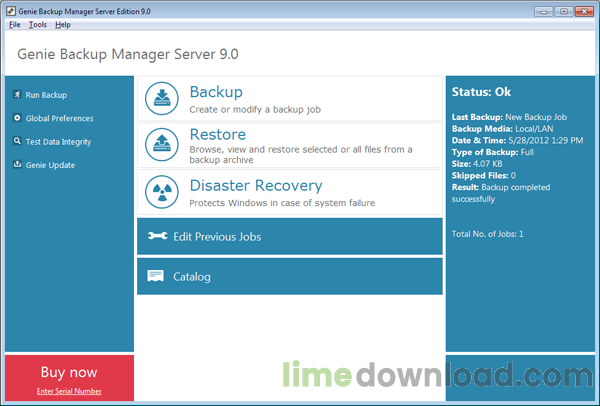The image size is (600, 406).
Task: Close the Genie Backup Manager window
Action: pyautogui.click(x=584, y=11)
